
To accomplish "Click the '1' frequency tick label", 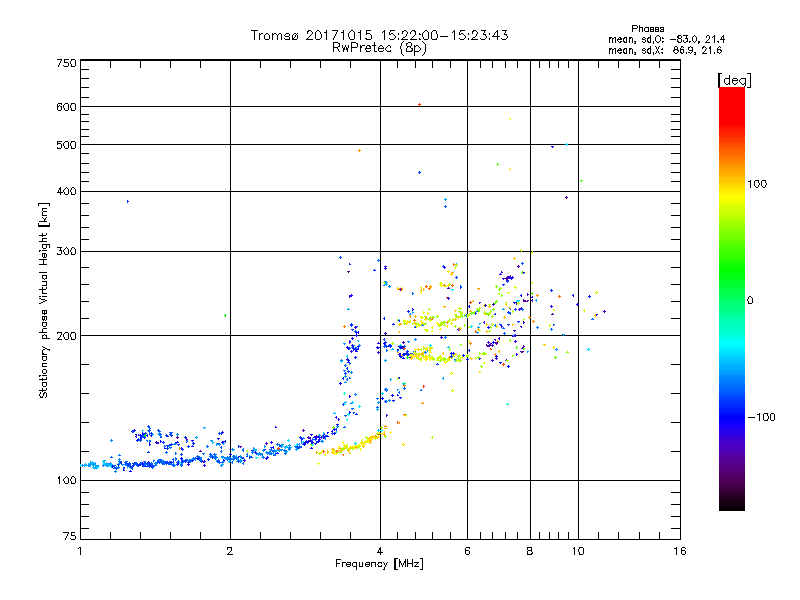I will click(80, 551).
